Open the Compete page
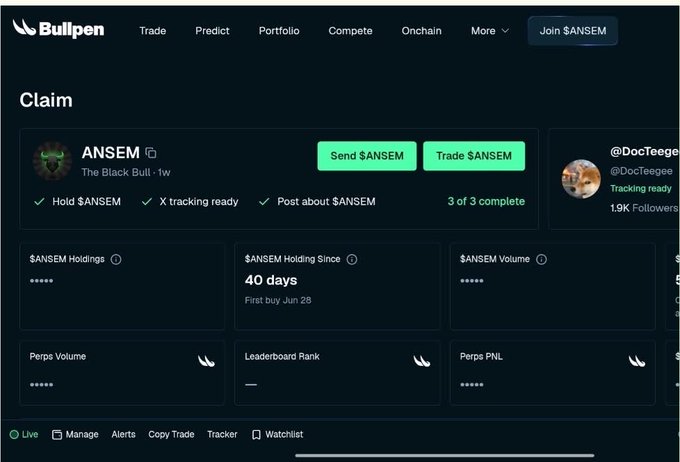The image size is (680, 462). (350, 31)
